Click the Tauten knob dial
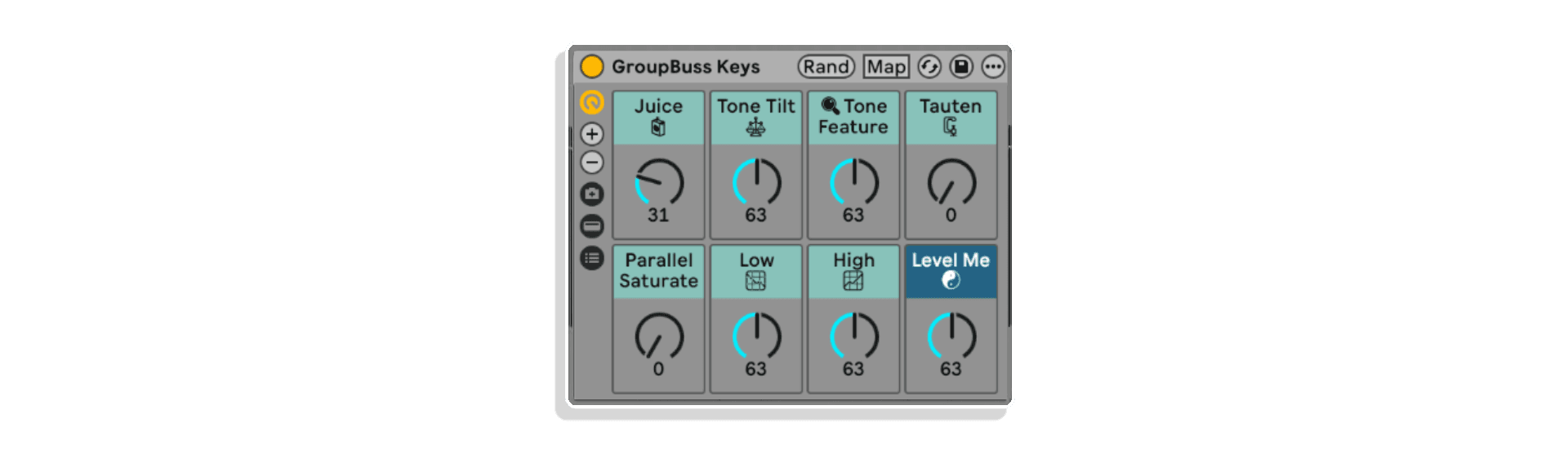The image size is (1568, 450). coord(951,182)
